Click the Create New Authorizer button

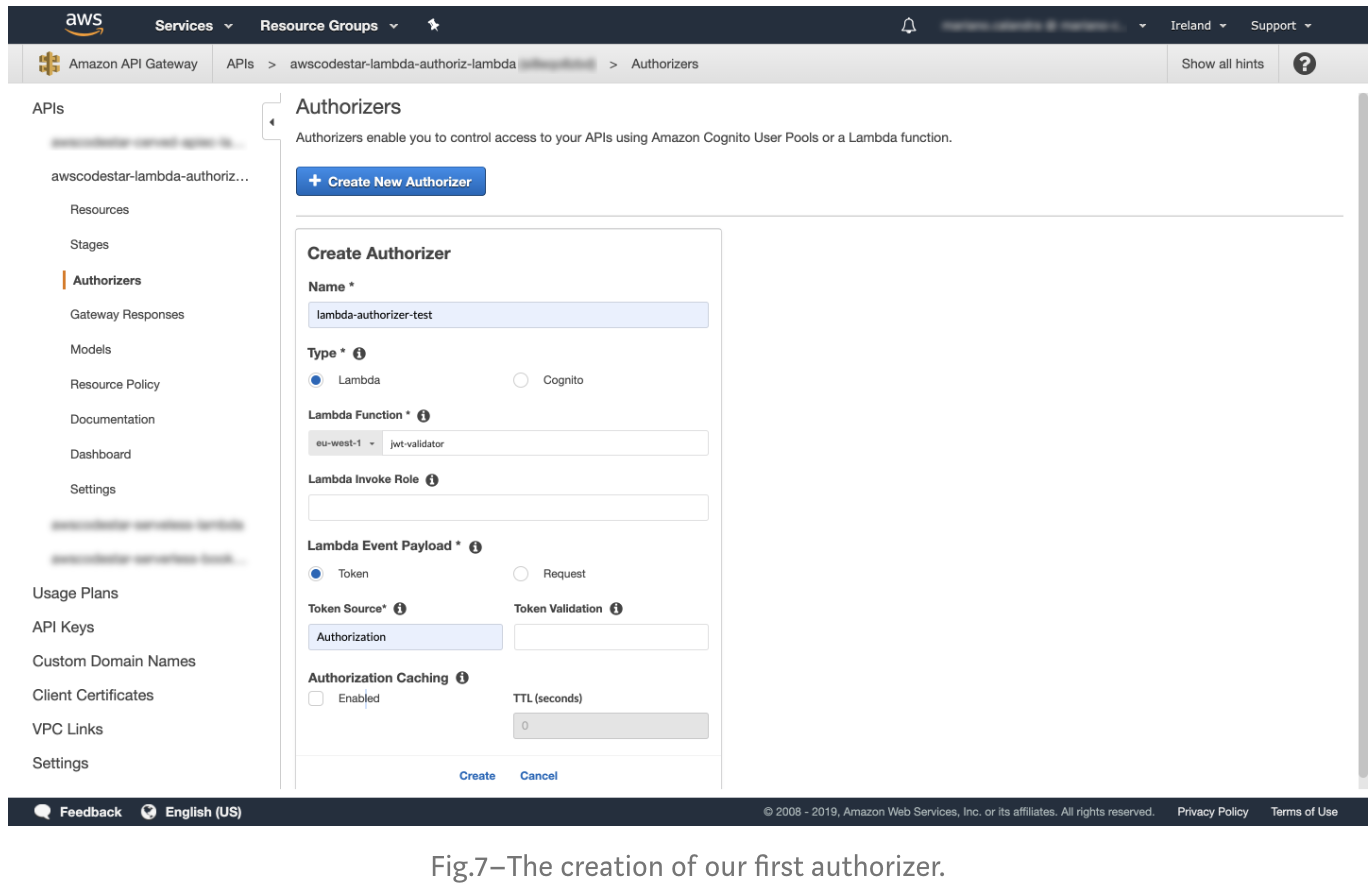click(x=391, y=181)
